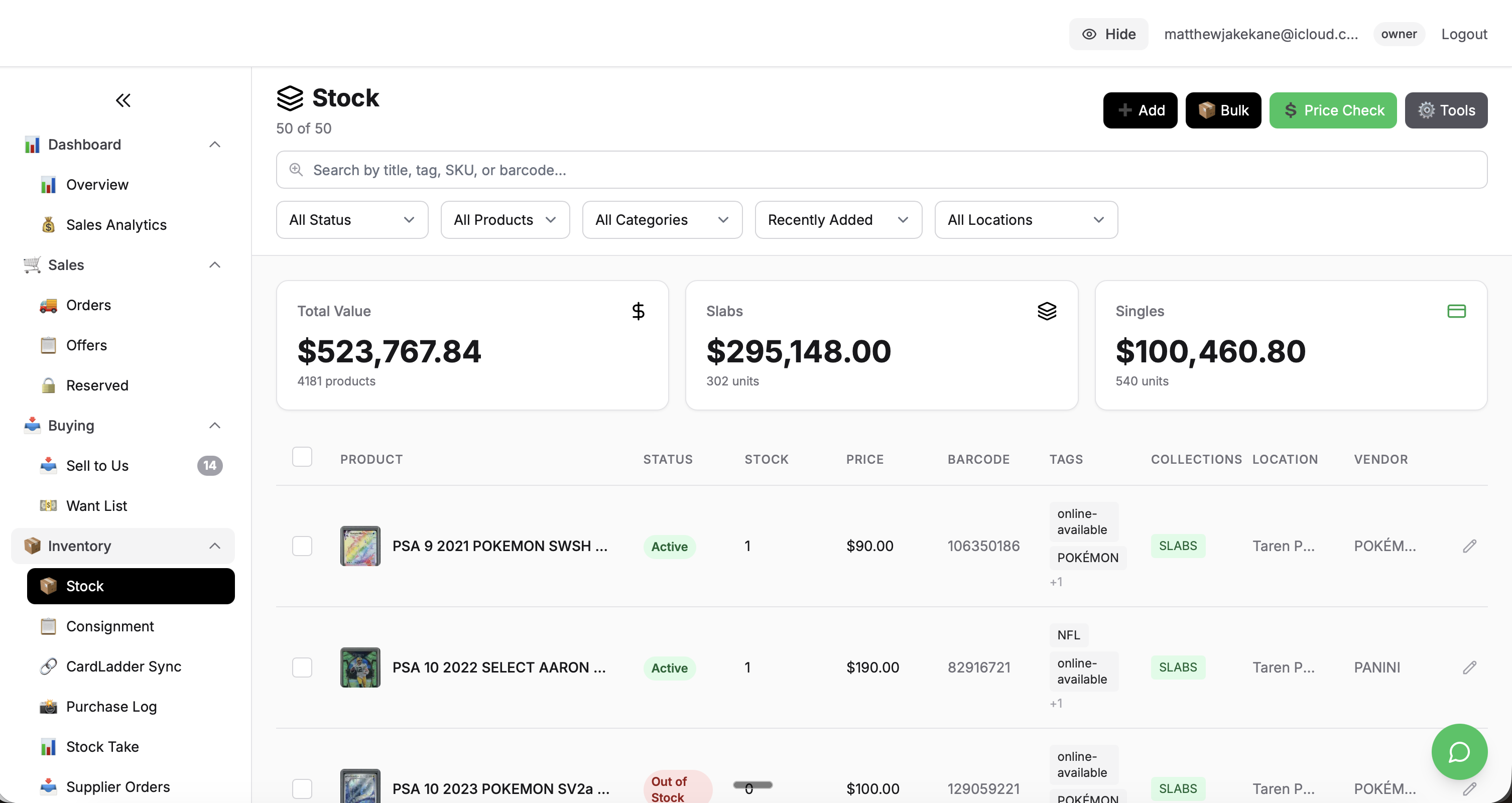Type in the search by title field

(x=704, y=170)
